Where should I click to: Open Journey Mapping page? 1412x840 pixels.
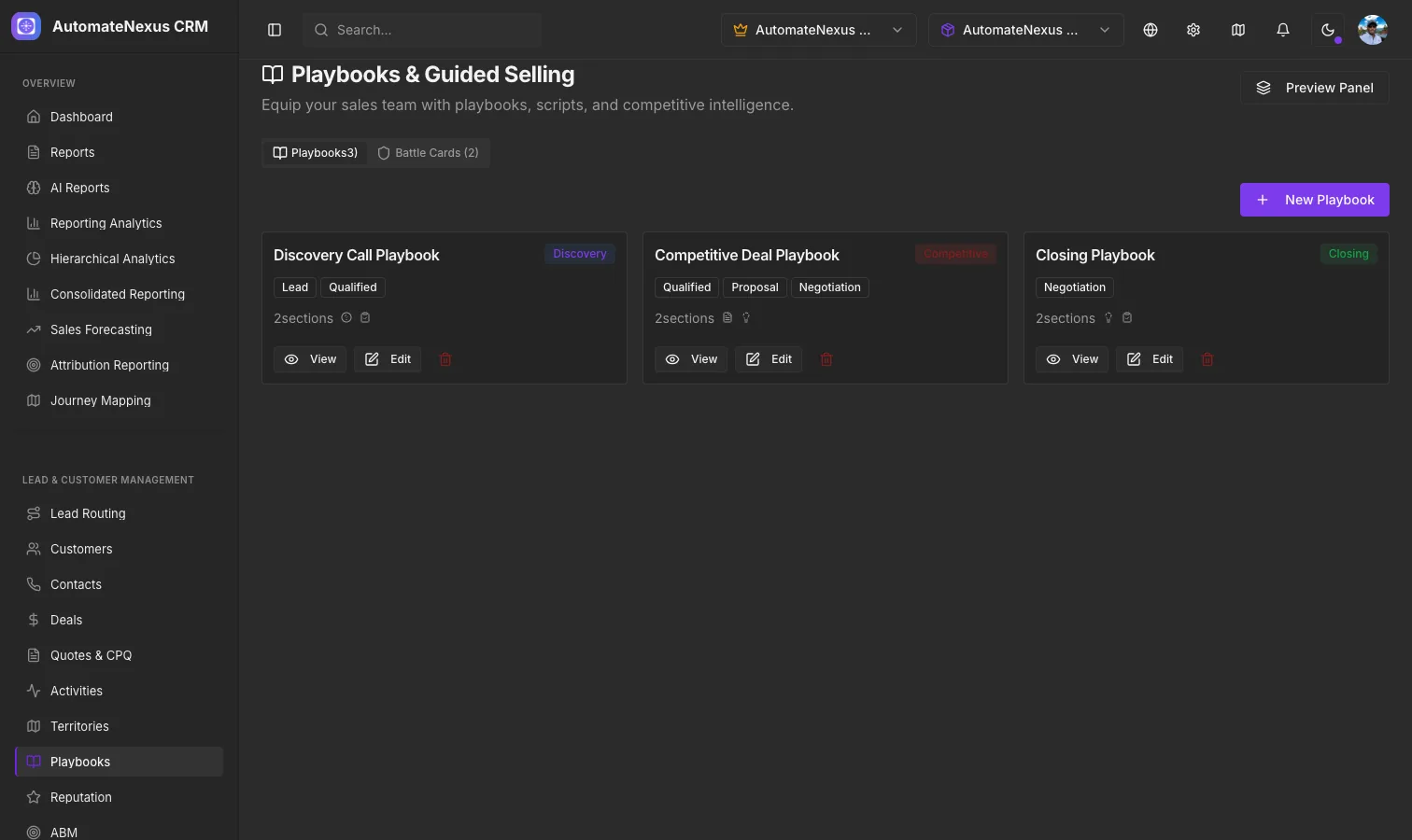click(x=120, y=400)
